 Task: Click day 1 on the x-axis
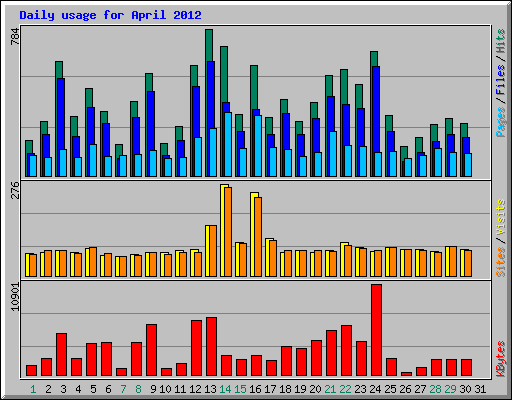(33, 389)
